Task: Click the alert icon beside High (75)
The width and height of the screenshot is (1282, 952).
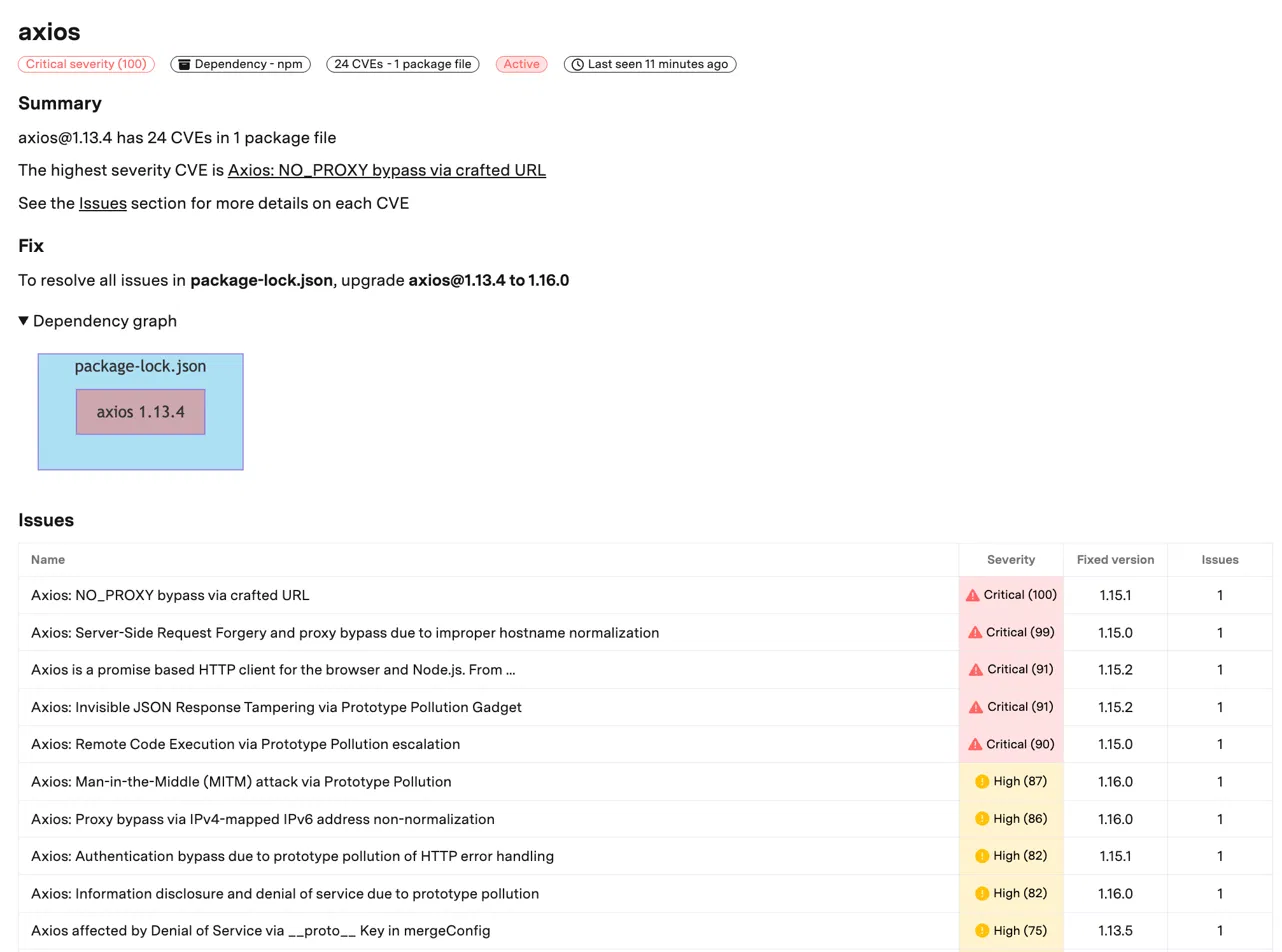Action: tap(982, 931)
